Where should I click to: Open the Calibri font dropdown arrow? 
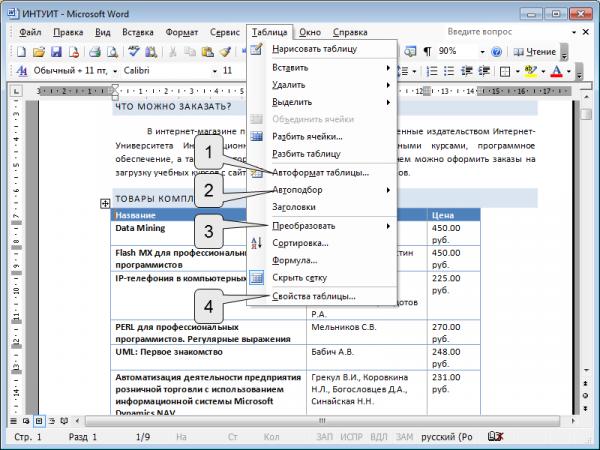click(215, 71)
